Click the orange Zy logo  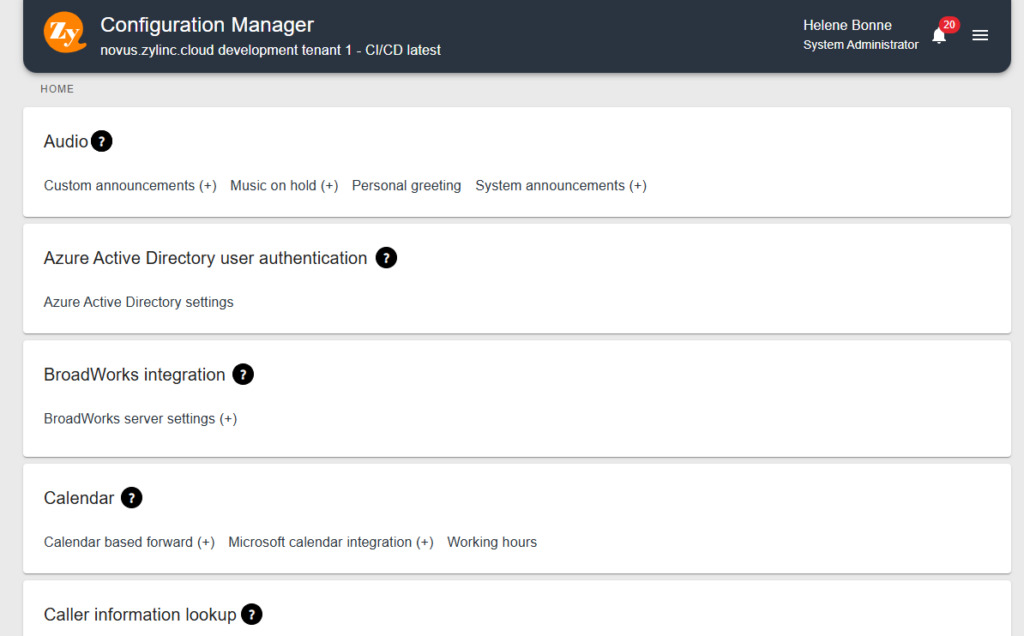coord(65,32)
